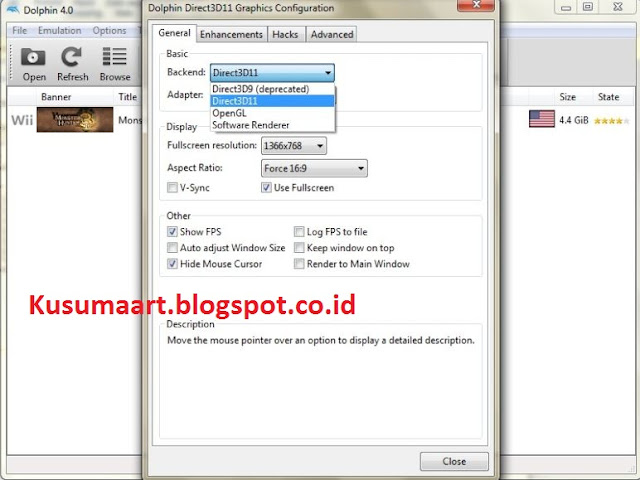Image resolution: width=640 pixels, height=480 pixels.
Task: Click the 4.4 GiB size cell
Action: (573, 120)
